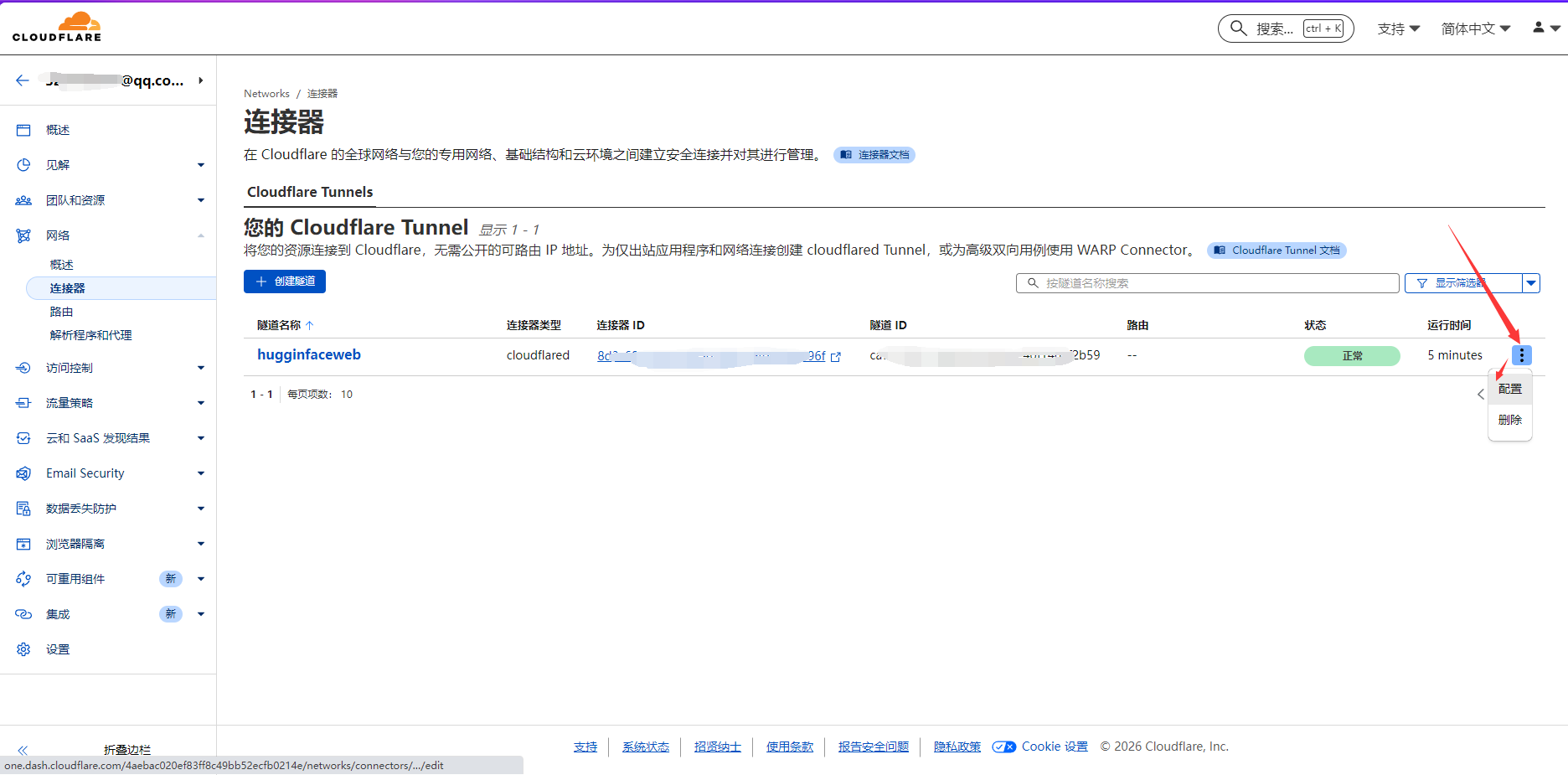Click the three-dot actions button for hugginfaceweb
Viewport: 1568px width, 775px height.
[x=1521, y=355]
